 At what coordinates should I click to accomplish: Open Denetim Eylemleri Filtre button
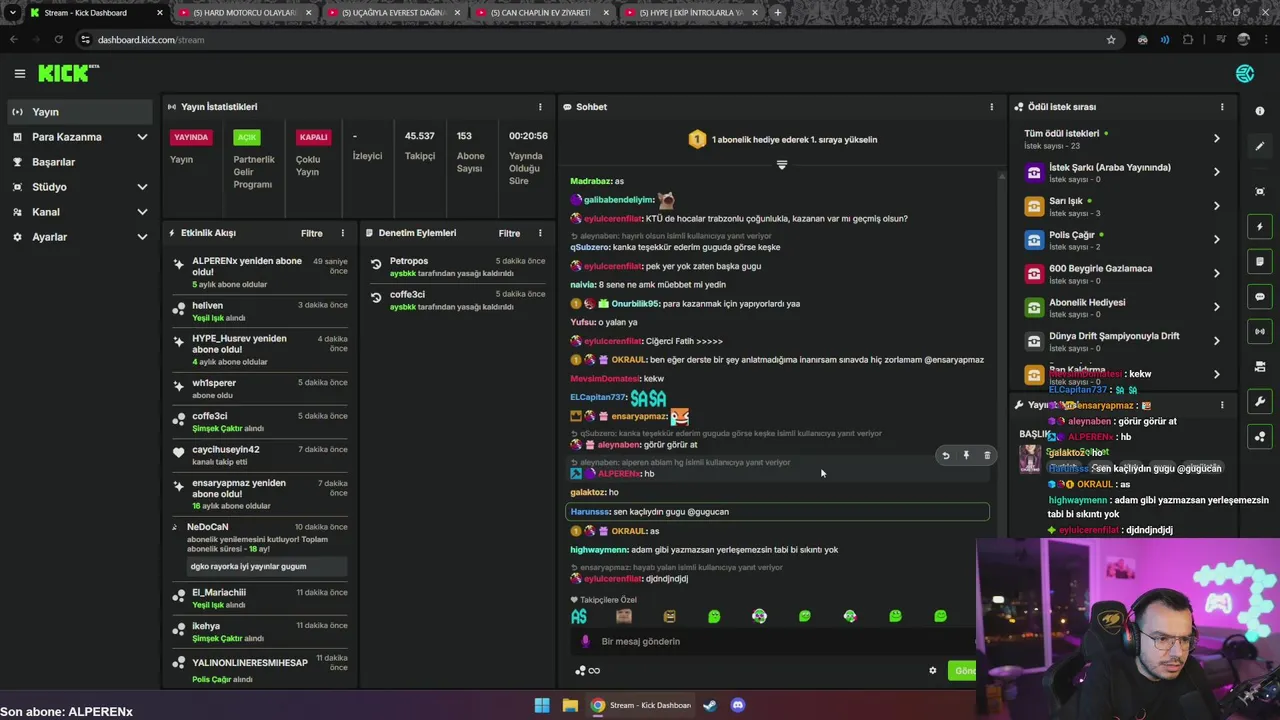(510, 233)
